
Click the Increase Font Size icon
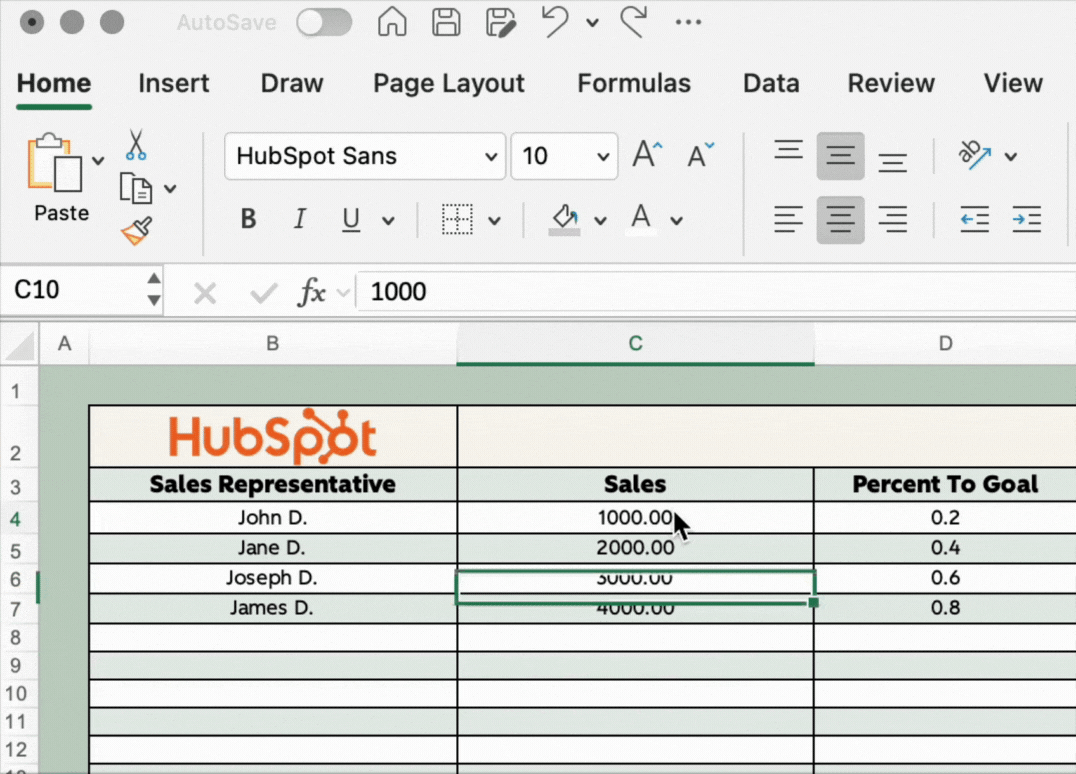click(x=647, y=156)
